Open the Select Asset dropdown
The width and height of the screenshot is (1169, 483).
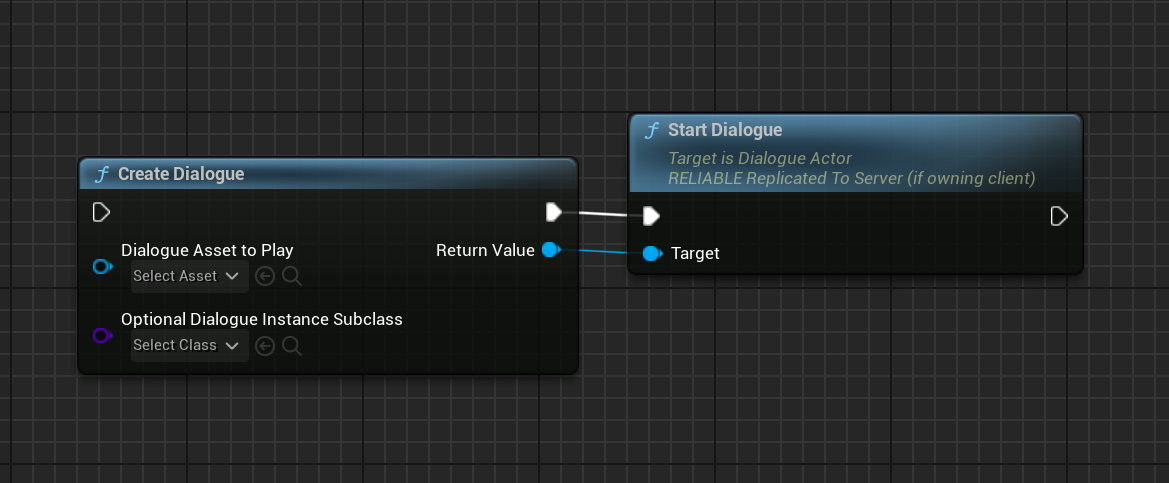[x=189, y=276]
